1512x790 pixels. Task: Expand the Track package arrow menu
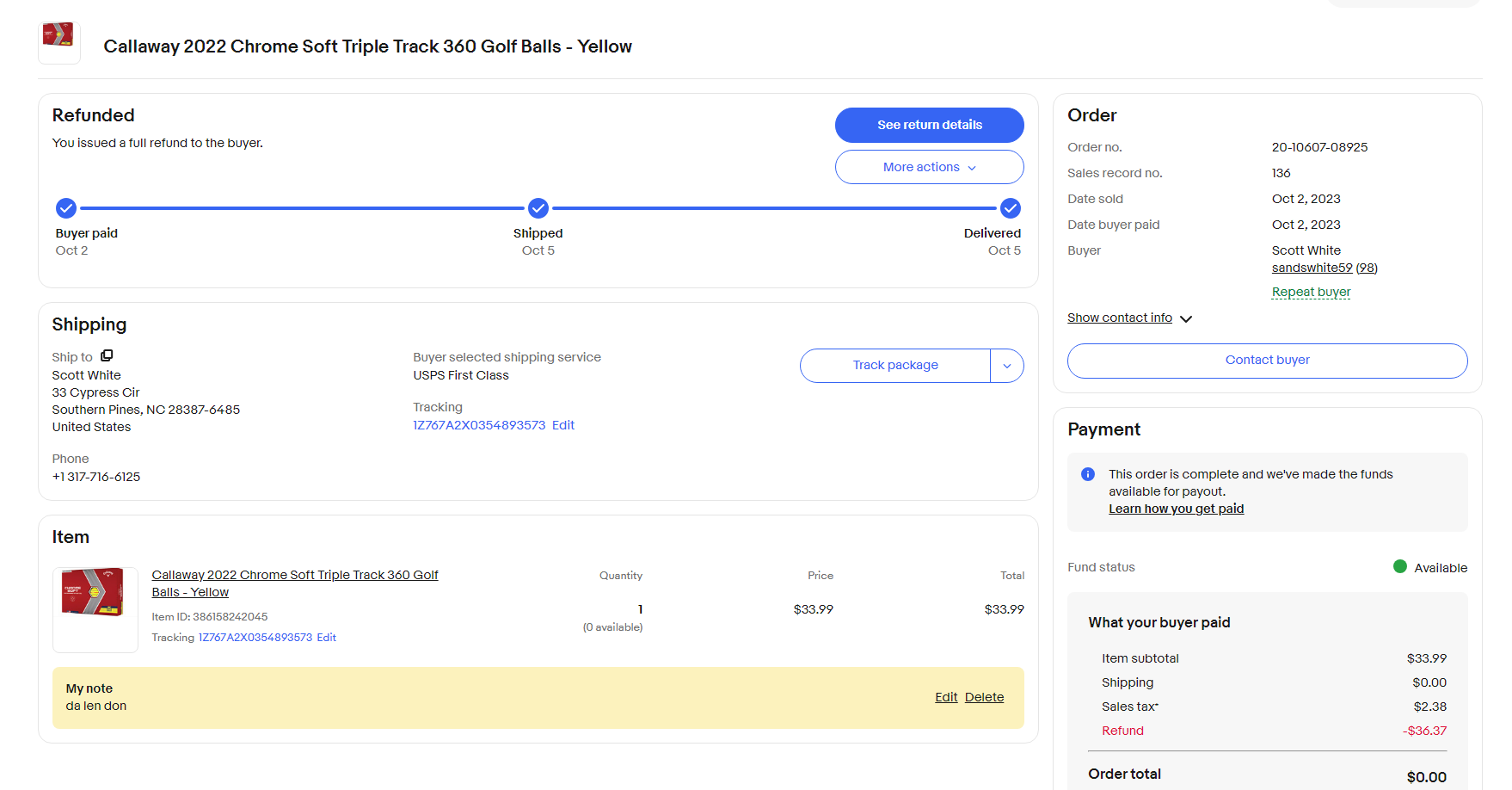pos(1007,366)
